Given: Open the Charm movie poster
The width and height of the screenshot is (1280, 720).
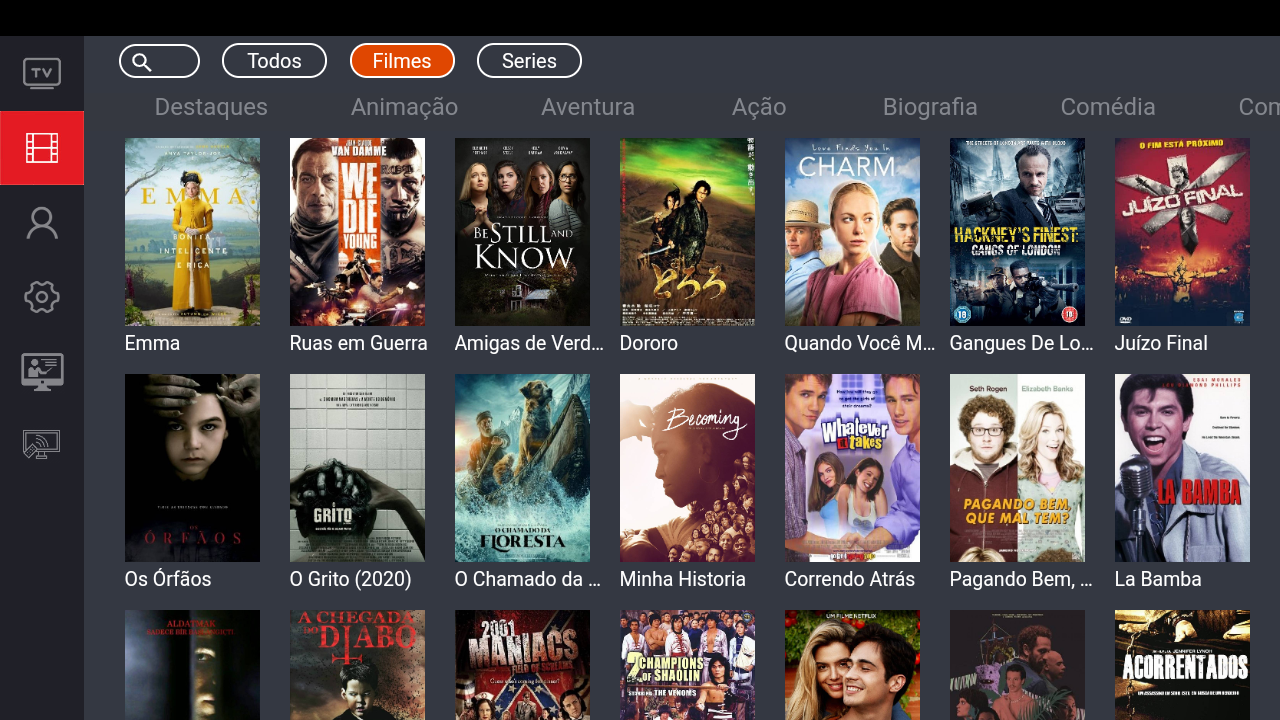Looking at the screenshot, I should pos(852,232).
